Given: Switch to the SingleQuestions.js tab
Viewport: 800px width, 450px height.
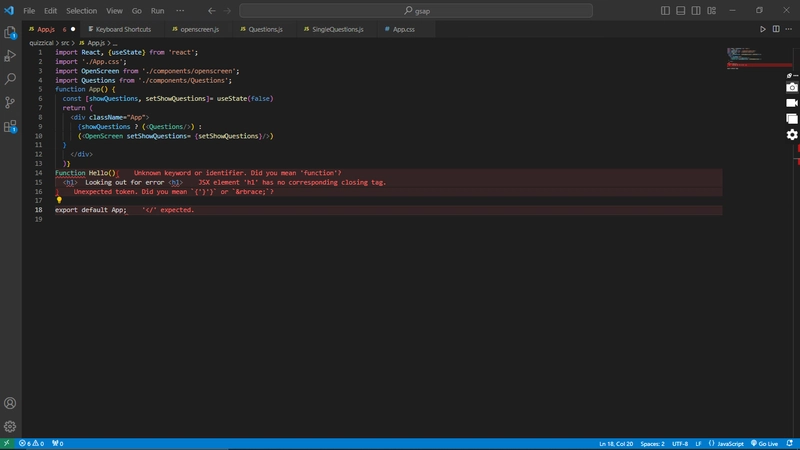Looking at the screenshot, I should click(x=337, y=30).
